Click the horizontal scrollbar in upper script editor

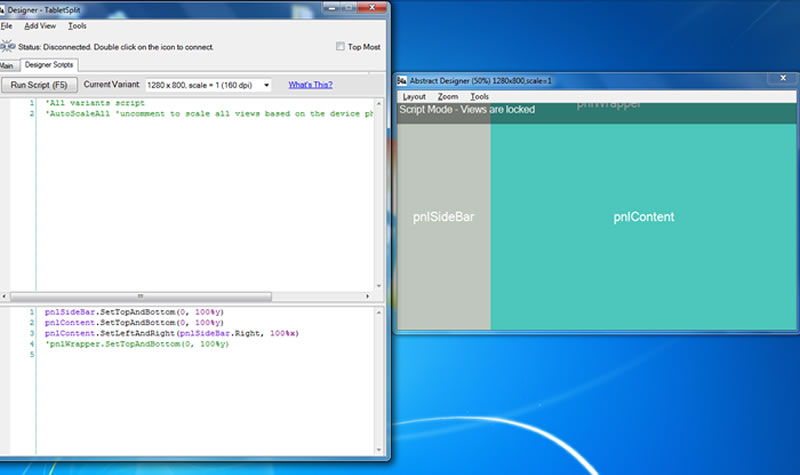140,296
